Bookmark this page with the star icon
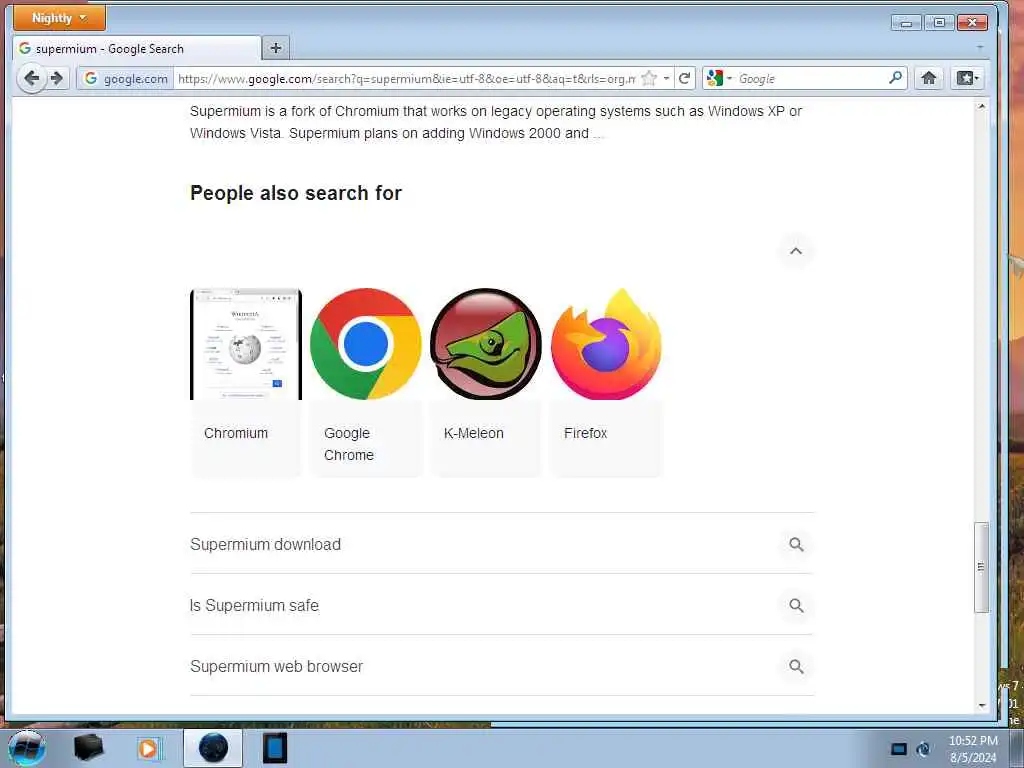Image resolution: width=1024 pixels, height=768 pixels. pyautogui.click(x=648, y=78)
